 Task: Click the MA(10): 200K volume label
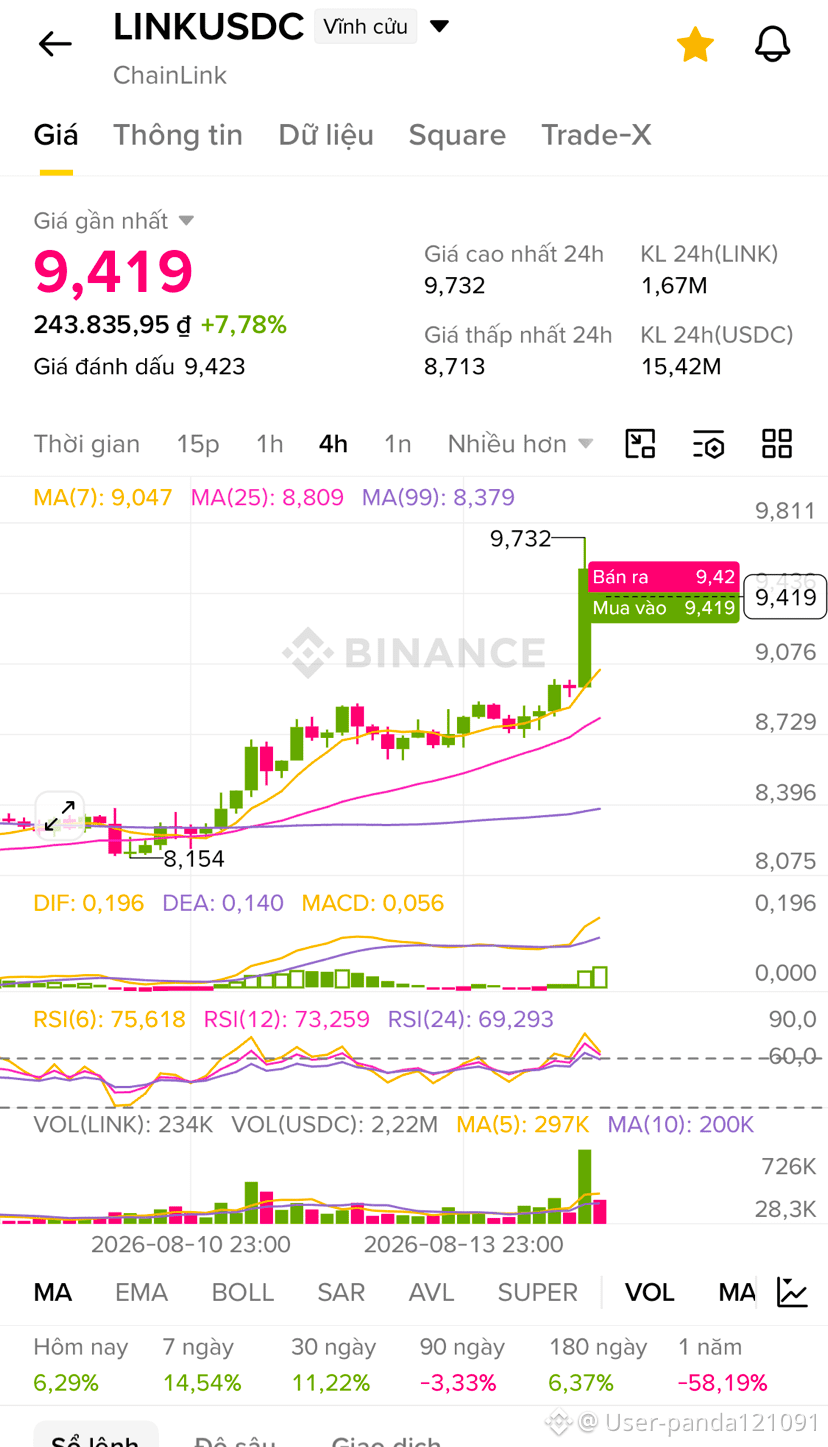pyautogui.click(x=681, y=1124)
